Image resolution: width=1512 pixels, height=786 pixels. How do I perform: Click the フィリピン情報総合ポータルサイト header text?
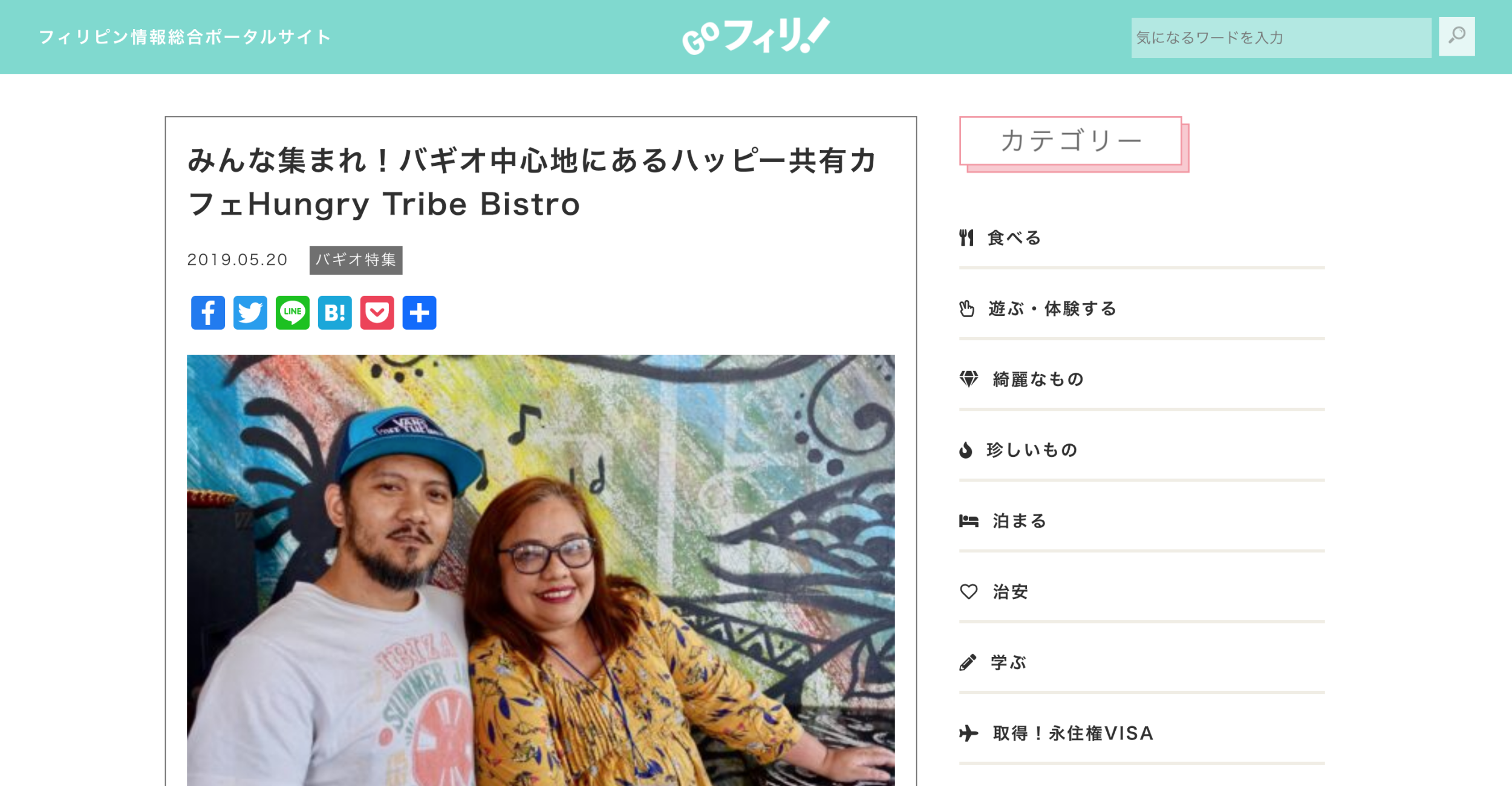point(185,37)
